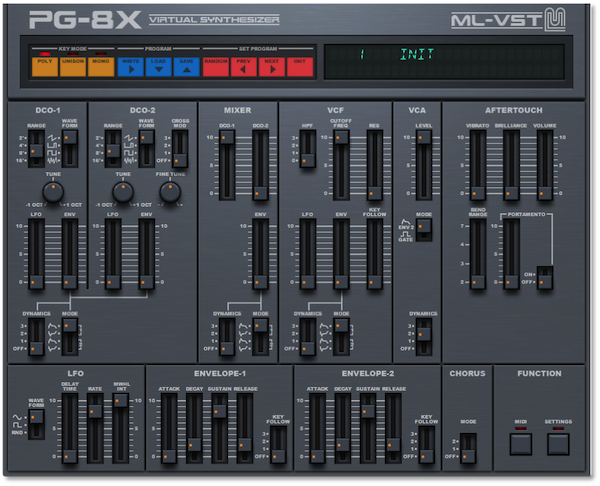Click the MIXER envelope MODE switch

point(260,337)
